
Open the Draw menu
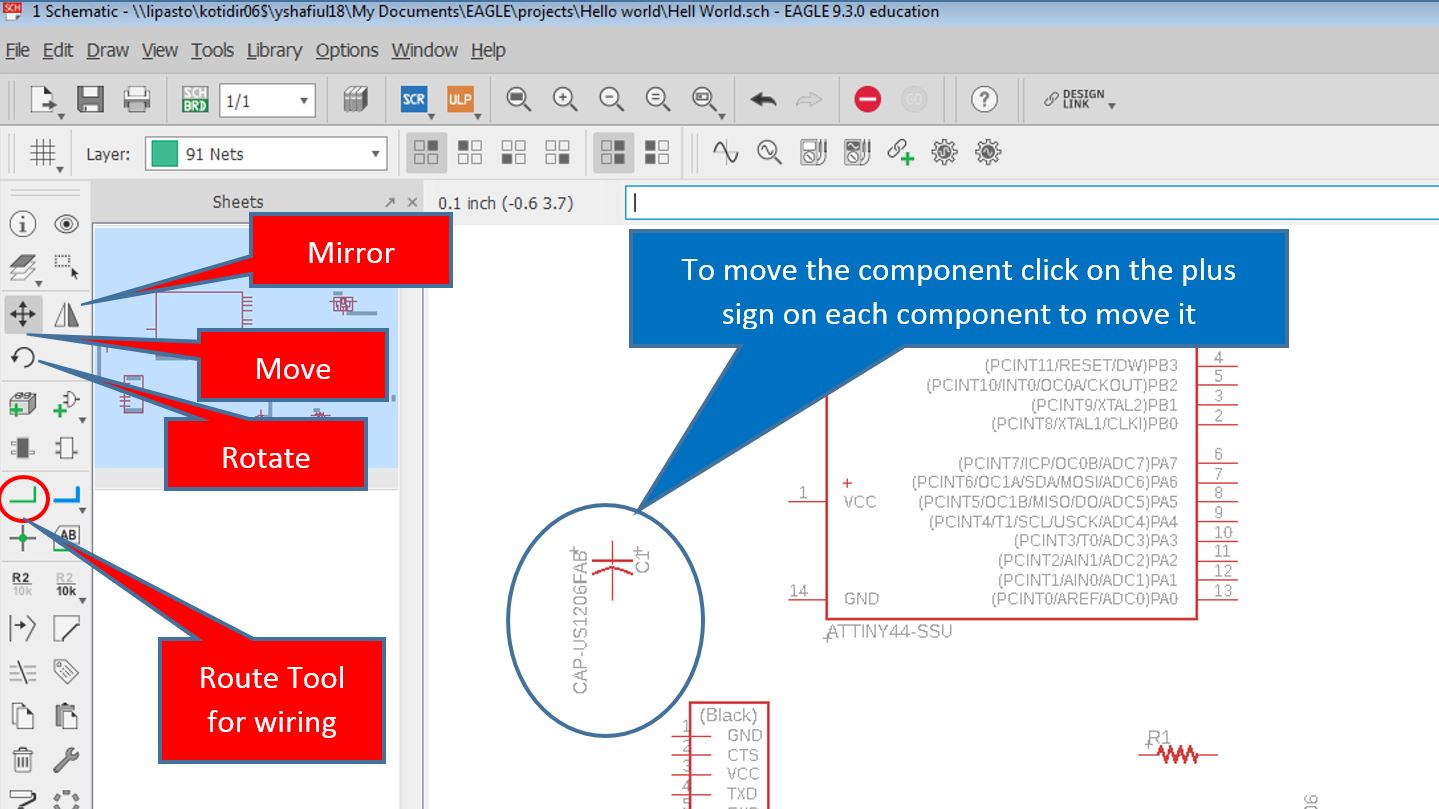108,50
